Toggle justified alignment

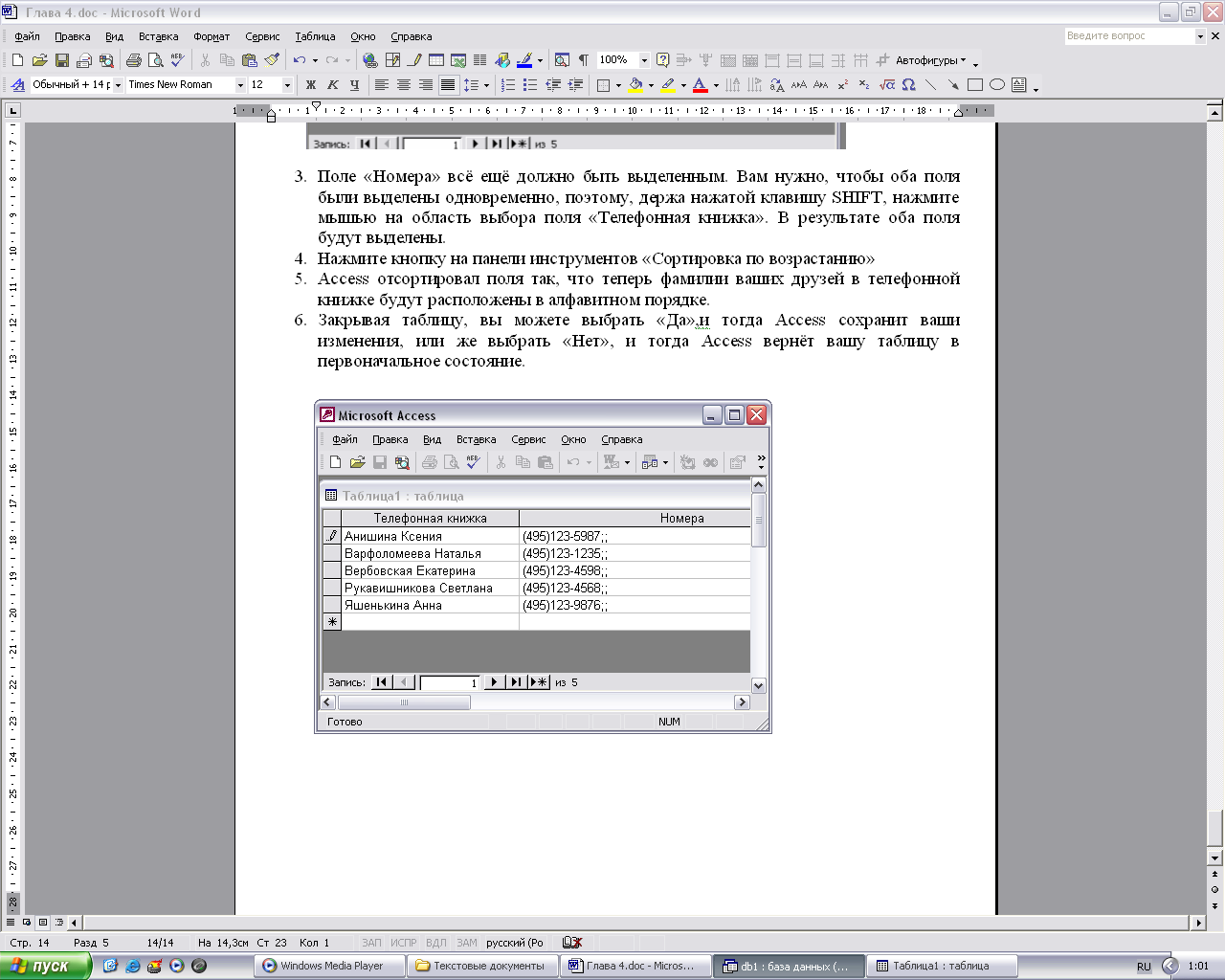(447, 85)
